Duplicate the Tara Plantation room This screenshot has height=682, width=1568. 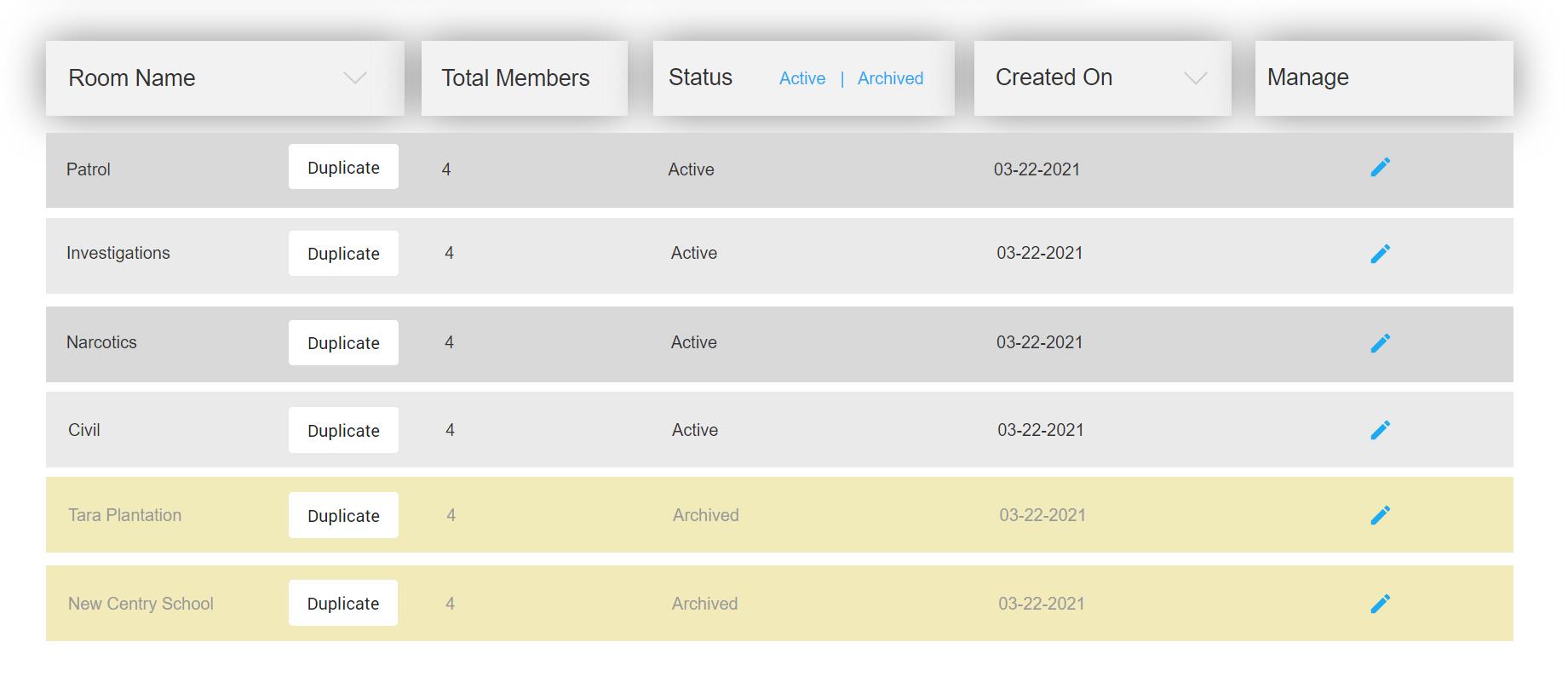tap(343, 515)
